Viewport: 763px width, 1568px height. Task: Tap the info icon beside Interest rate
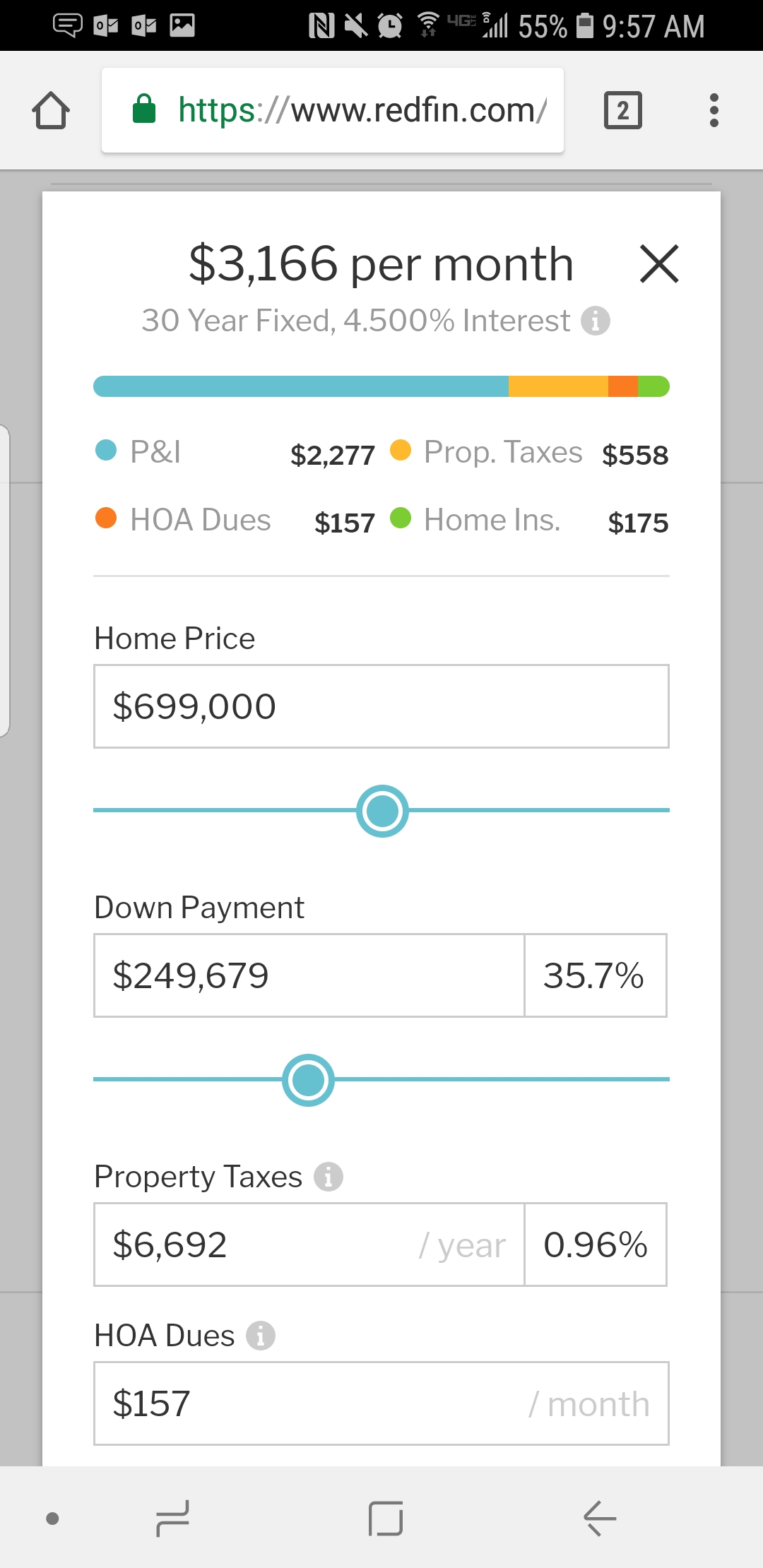click(x=596, y=321)
